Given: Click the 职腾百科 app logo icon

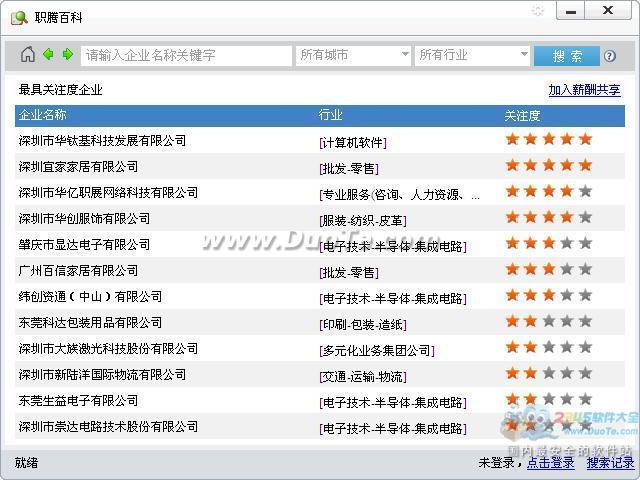Looking at the screenshot, I should pyautogui.click(x=19, y=16).
